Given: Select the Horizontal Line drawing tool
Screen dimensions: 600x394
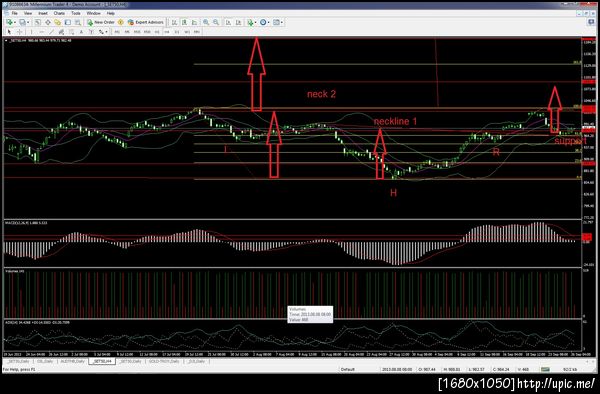Looking at the screenshot, I should click(x=42, y=32).
